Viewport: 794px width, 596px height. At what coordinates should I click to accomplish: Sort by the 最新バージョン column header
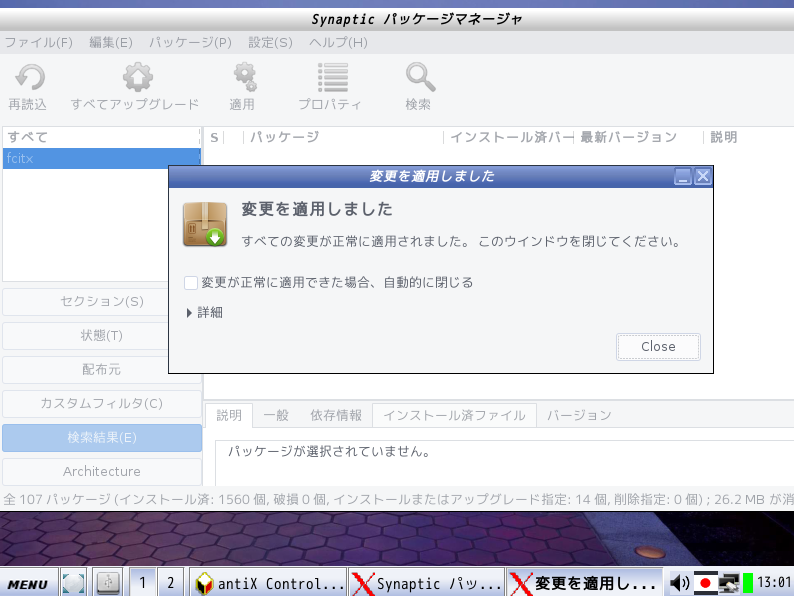point(639,137)
